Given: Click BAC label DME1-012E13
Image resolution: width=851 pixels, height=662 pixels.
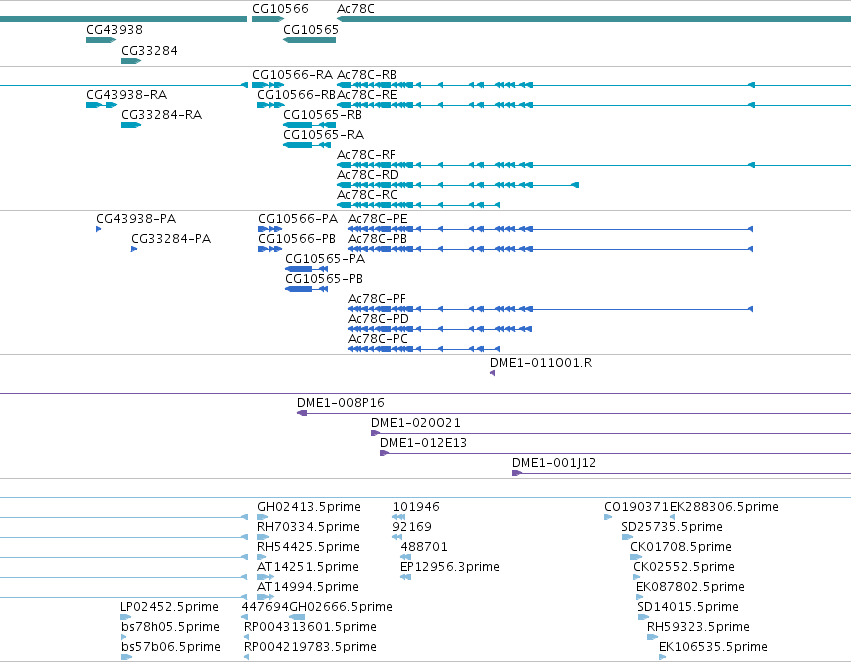Looking at the screenshot, I should click(x=423, y=443).
